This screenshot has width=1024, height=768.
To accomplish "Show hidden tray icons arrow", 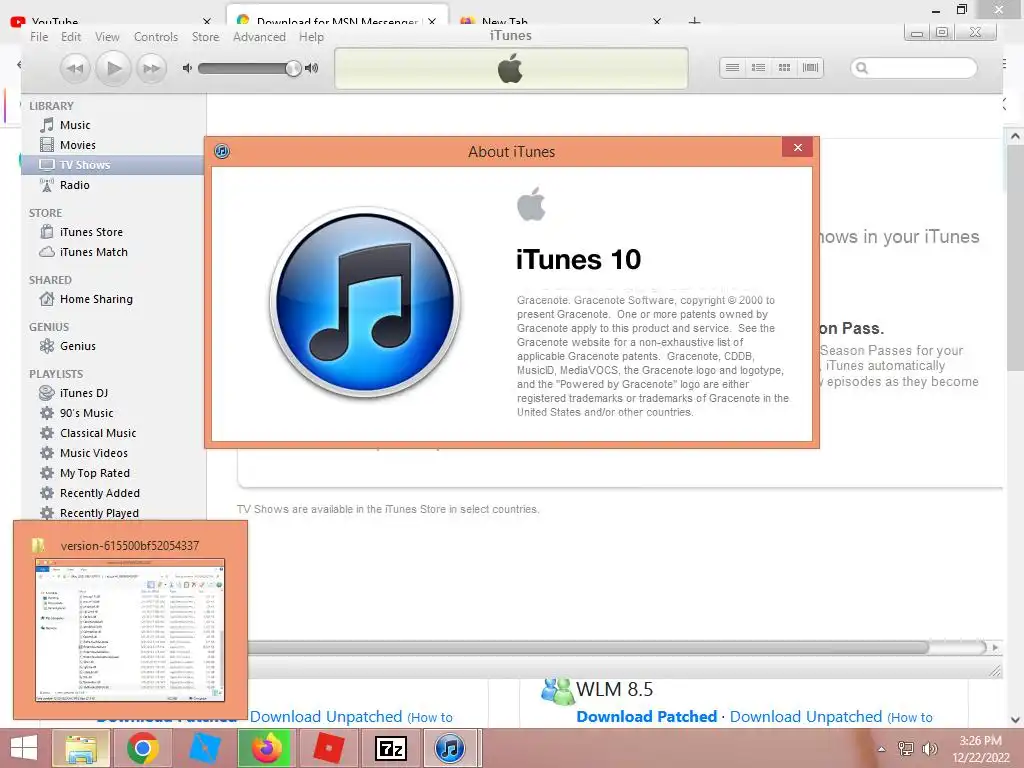I will (x=882, y=749).
